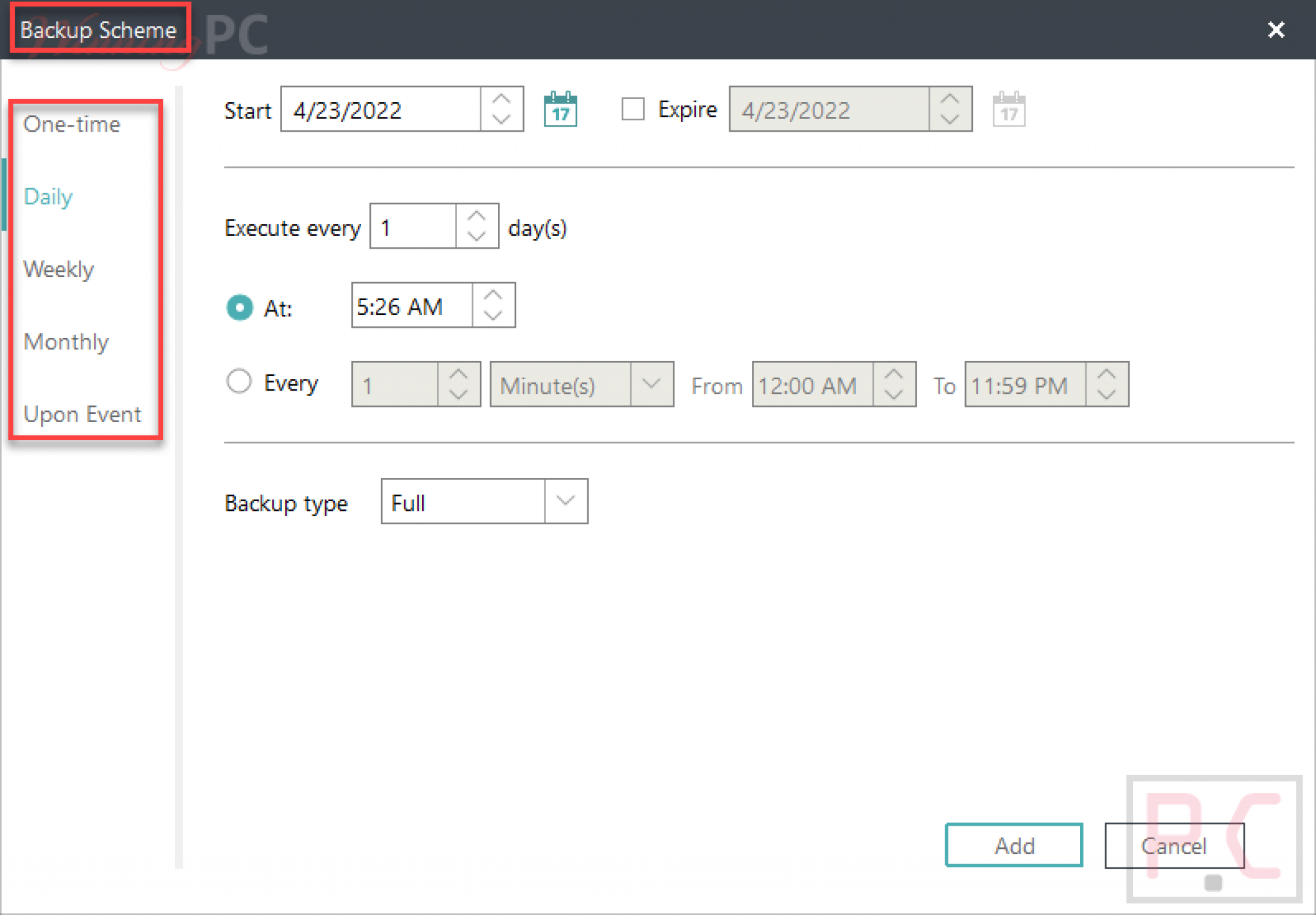The width and height of the screenshot is (1316, 915).
Task: Increase the Every interval number
Action: coord(458,374)
